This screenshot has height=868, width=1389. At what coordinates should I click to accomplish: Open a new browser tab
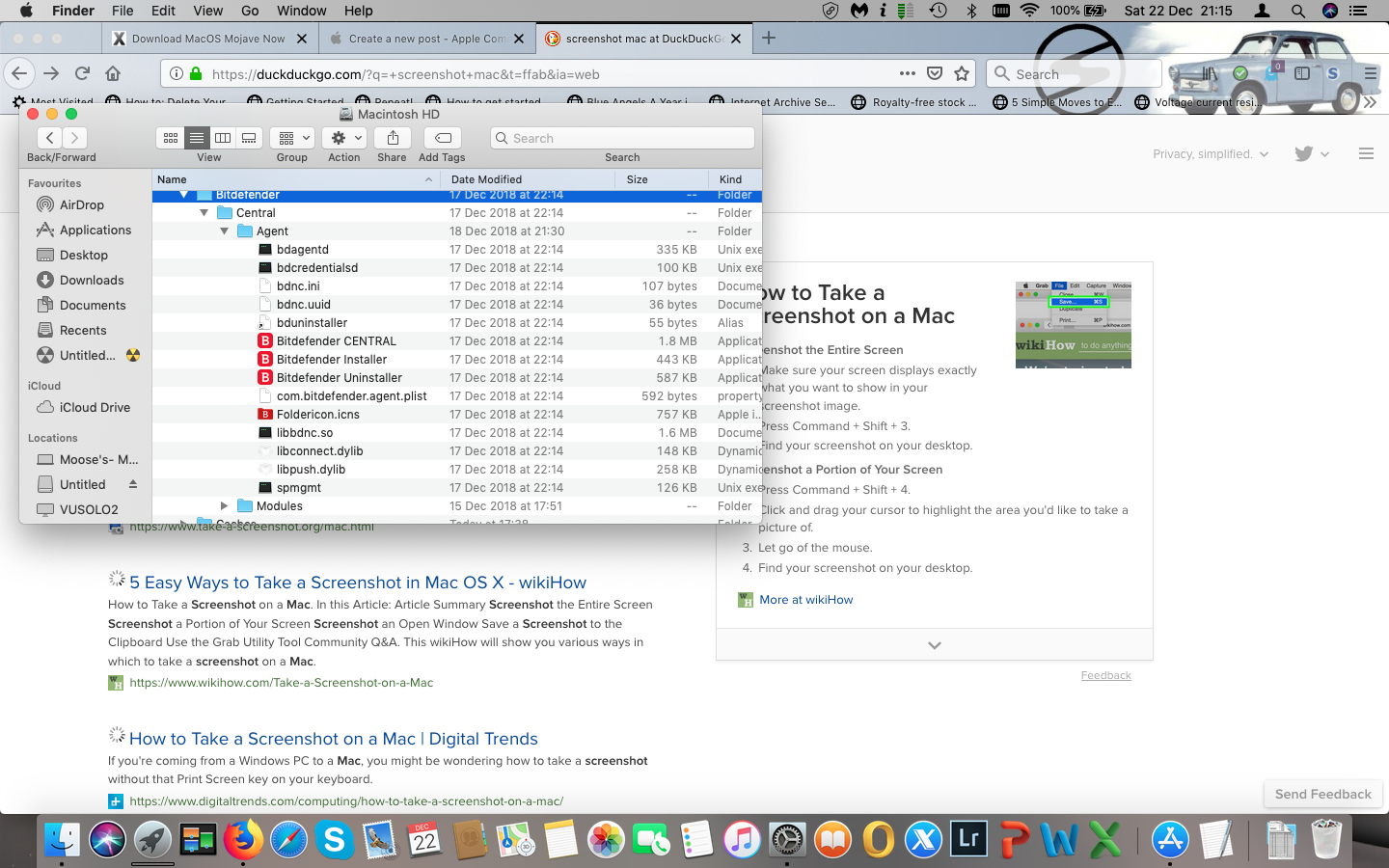tap(769, 38)
